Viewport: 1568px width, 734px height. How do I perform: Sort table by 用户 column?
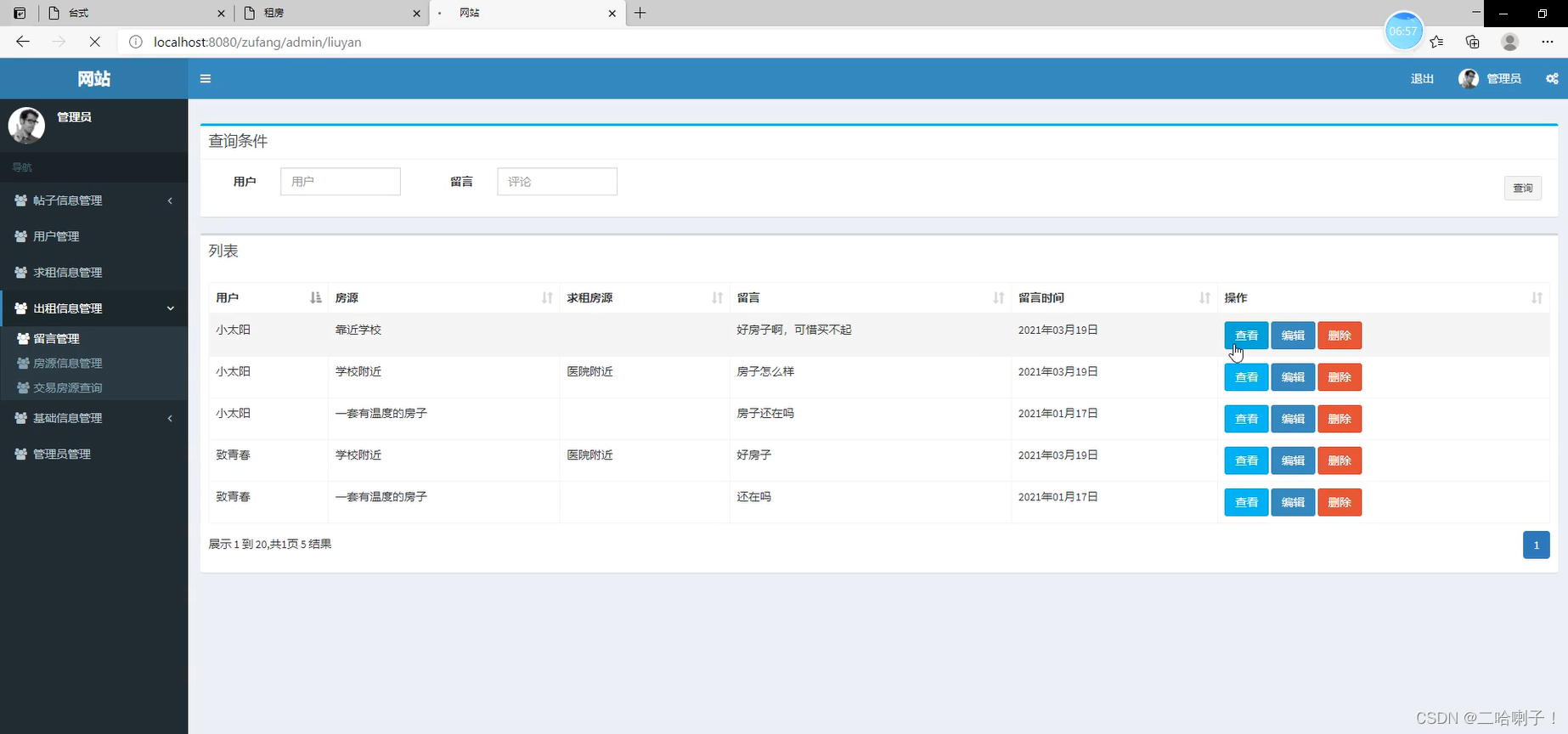click(x=268, y=298)
